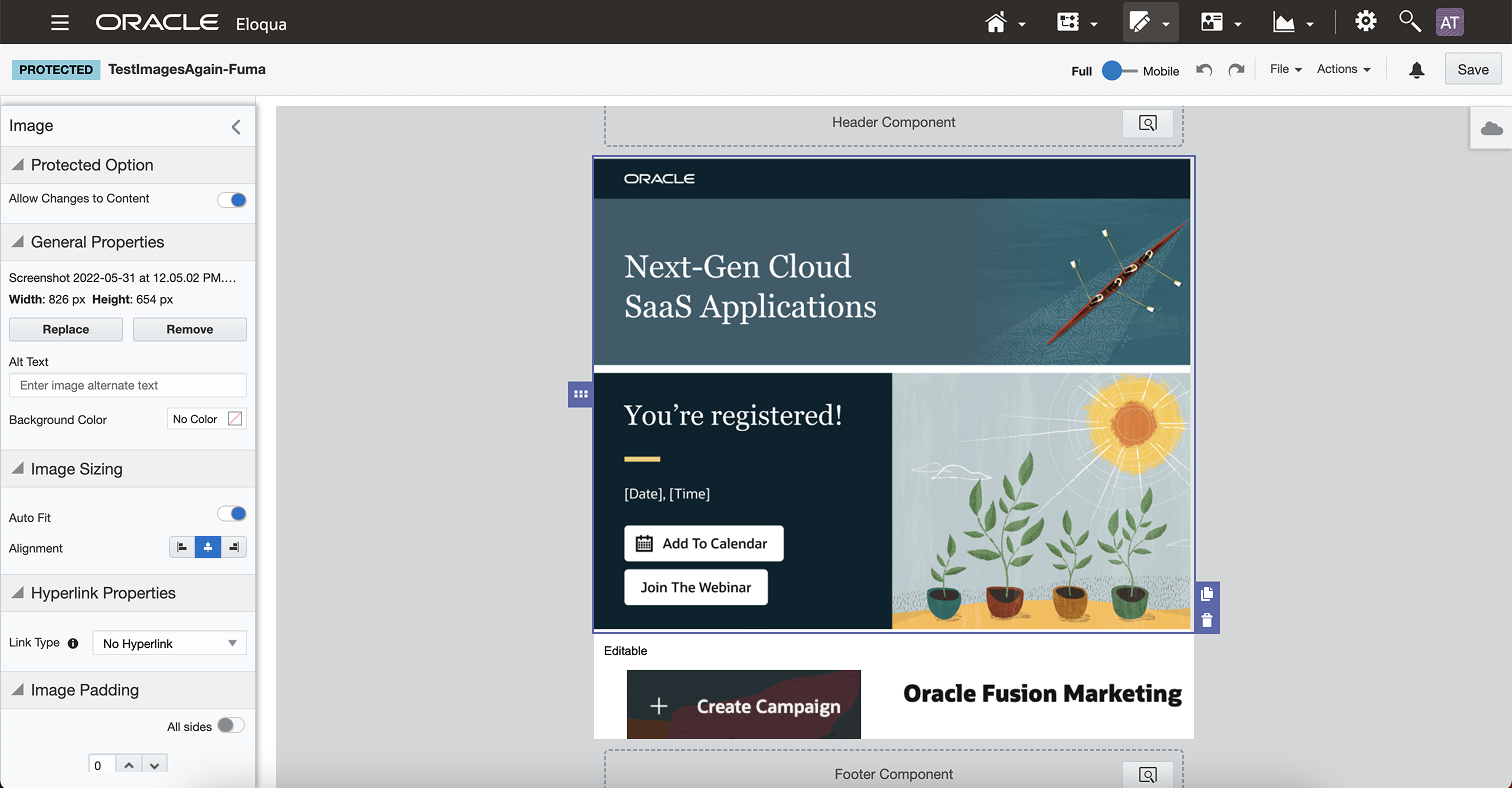1512x788 pixels.
Task: Preview the Header Component magnifier icon
Action: (x=1147, y=123)
